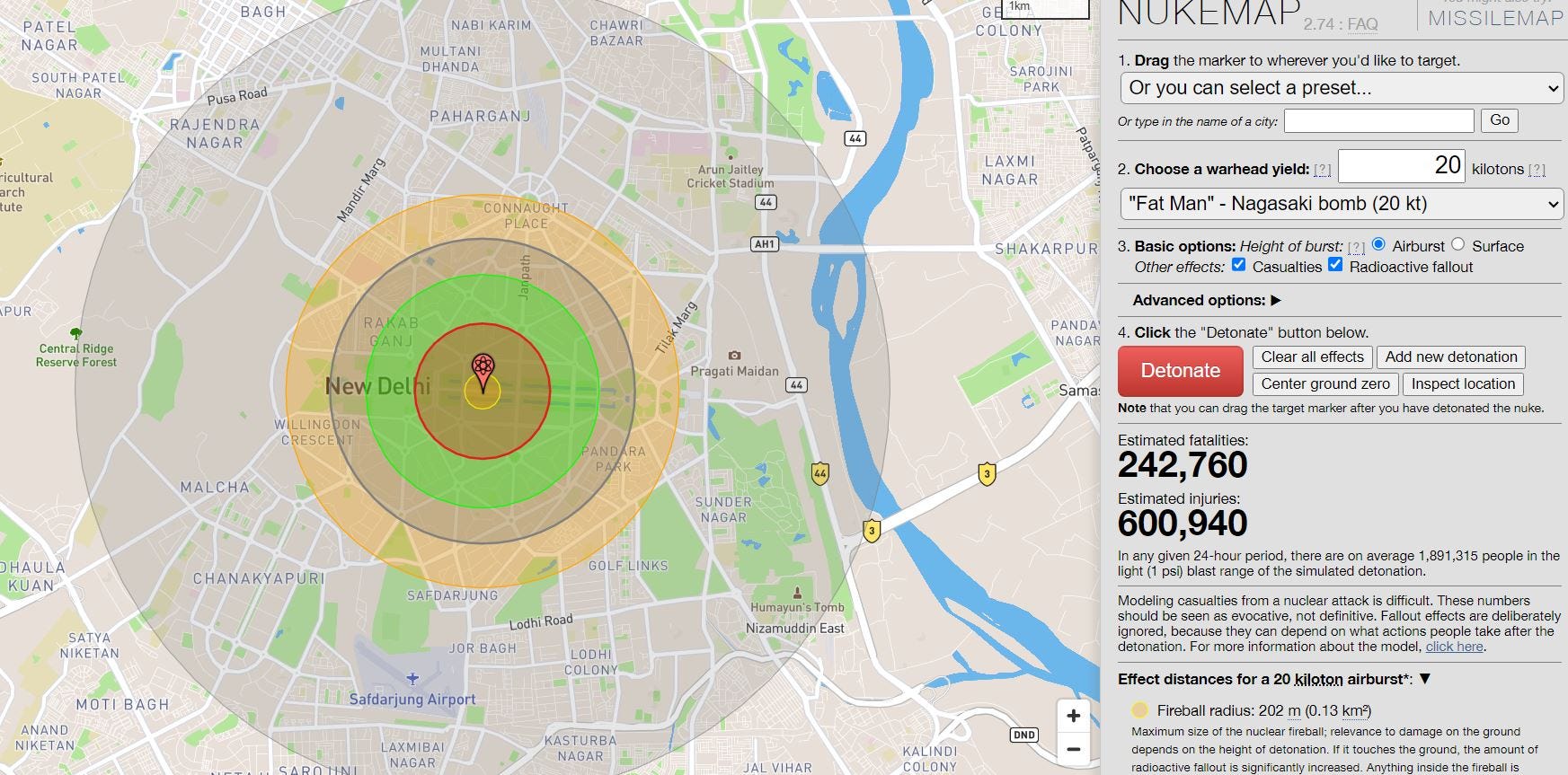Open the MISSILEMAP link
The width and height of the screenshot is (1568, 775).
click(x=1495, y=18)
